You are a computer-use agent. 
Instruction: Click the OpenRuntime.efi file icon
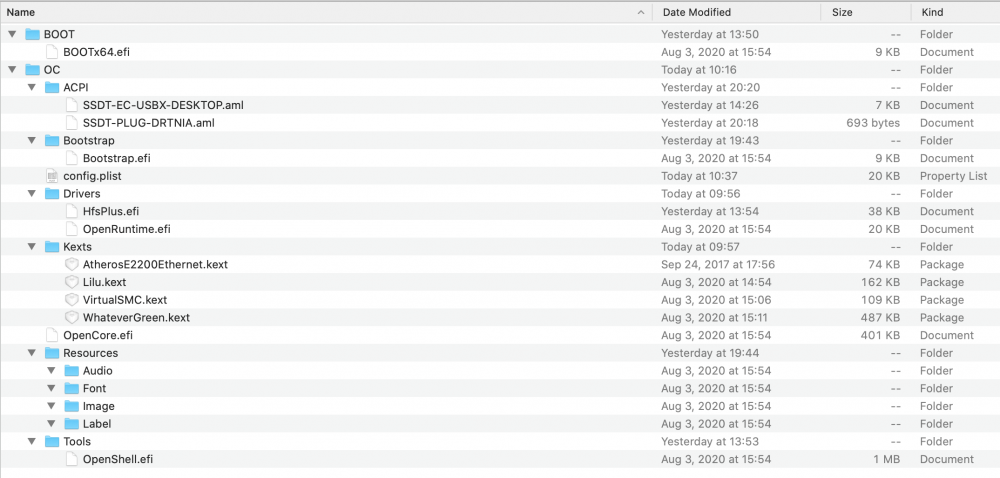[71, 229]
